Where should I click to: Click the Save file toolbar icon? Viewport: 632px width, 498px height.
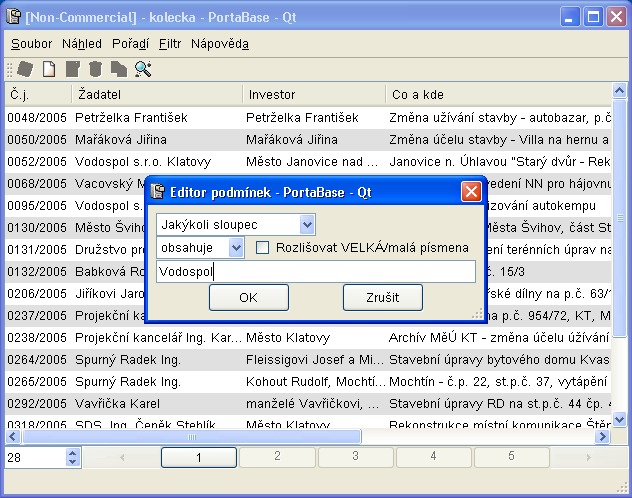[x=26, y=69]
